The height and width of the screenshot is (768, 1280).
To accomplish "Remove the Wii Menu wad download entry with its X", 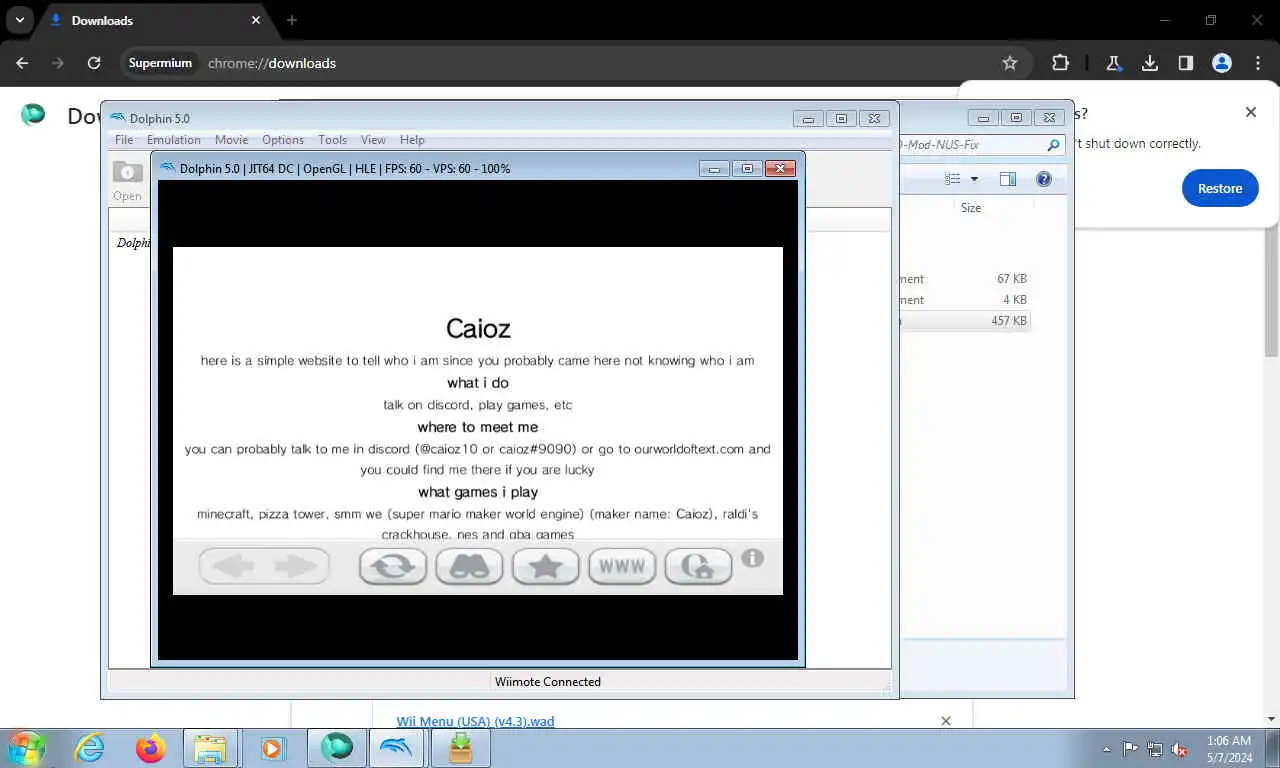I will pyautogui.click(x=946, y=721).
